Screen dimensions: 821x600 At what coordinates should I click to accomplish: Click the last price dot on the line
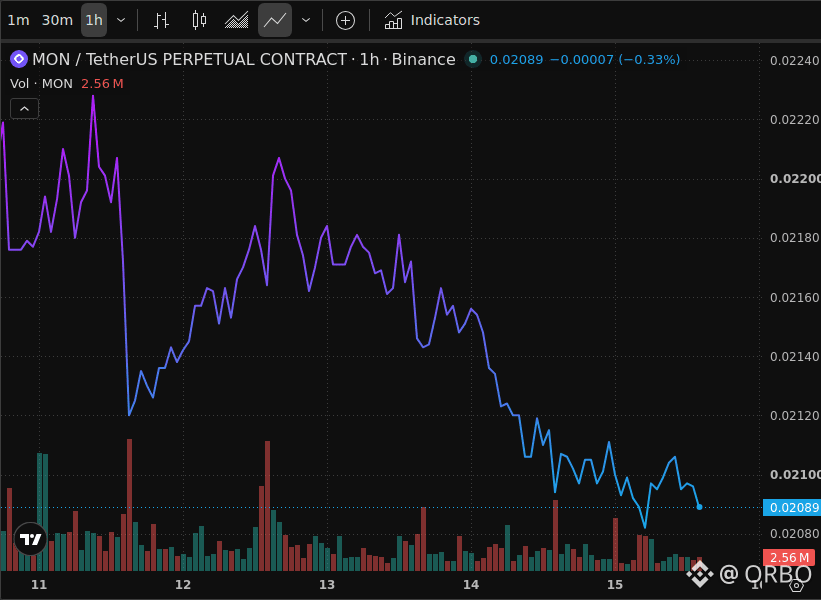point(700,507)
